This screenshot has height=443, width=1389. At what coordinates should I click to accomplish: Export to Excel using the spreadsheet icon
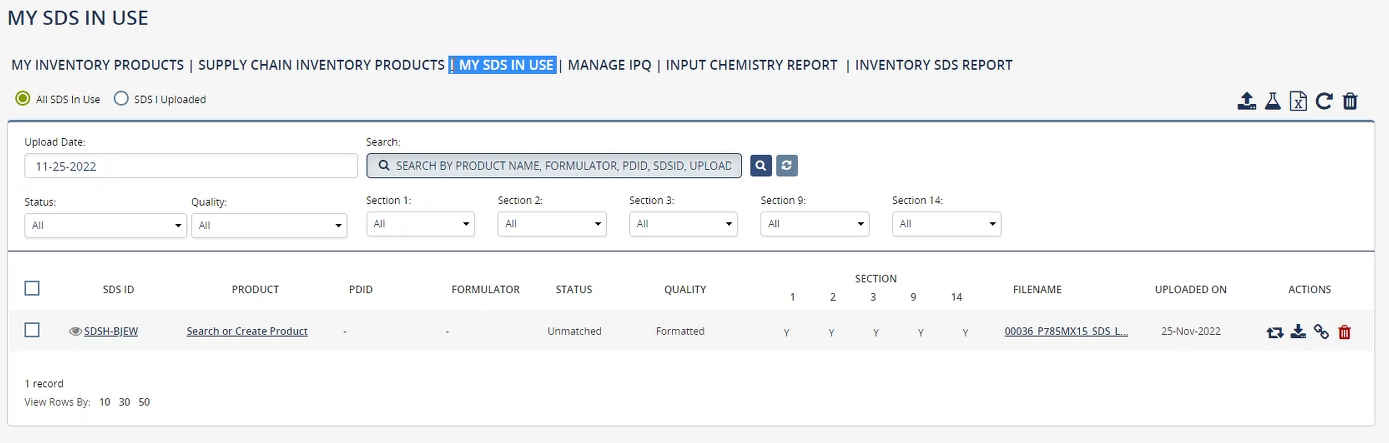coord(1298,101)
